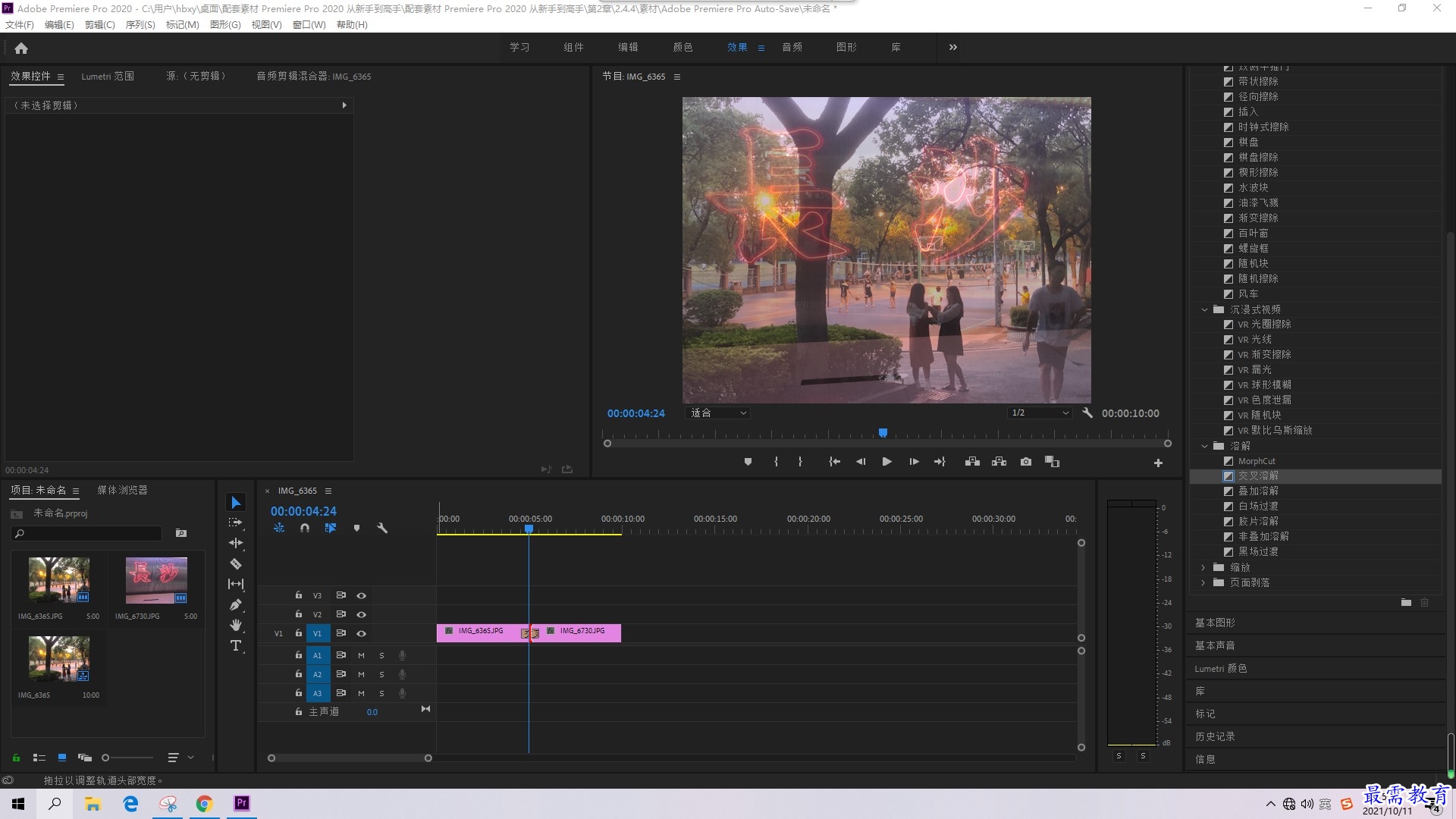Export frame with camera icon
This screenshot has height=819, width=1456.
coord(1026,462)
